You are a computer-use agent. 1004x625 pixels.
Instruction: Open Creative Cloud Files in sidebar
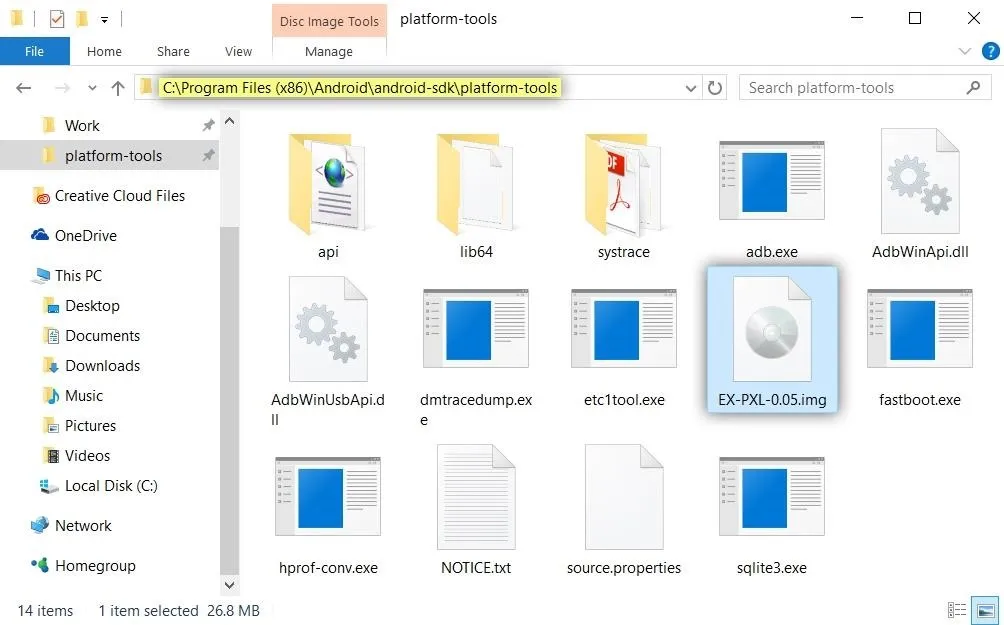click(x=109, y=196)
